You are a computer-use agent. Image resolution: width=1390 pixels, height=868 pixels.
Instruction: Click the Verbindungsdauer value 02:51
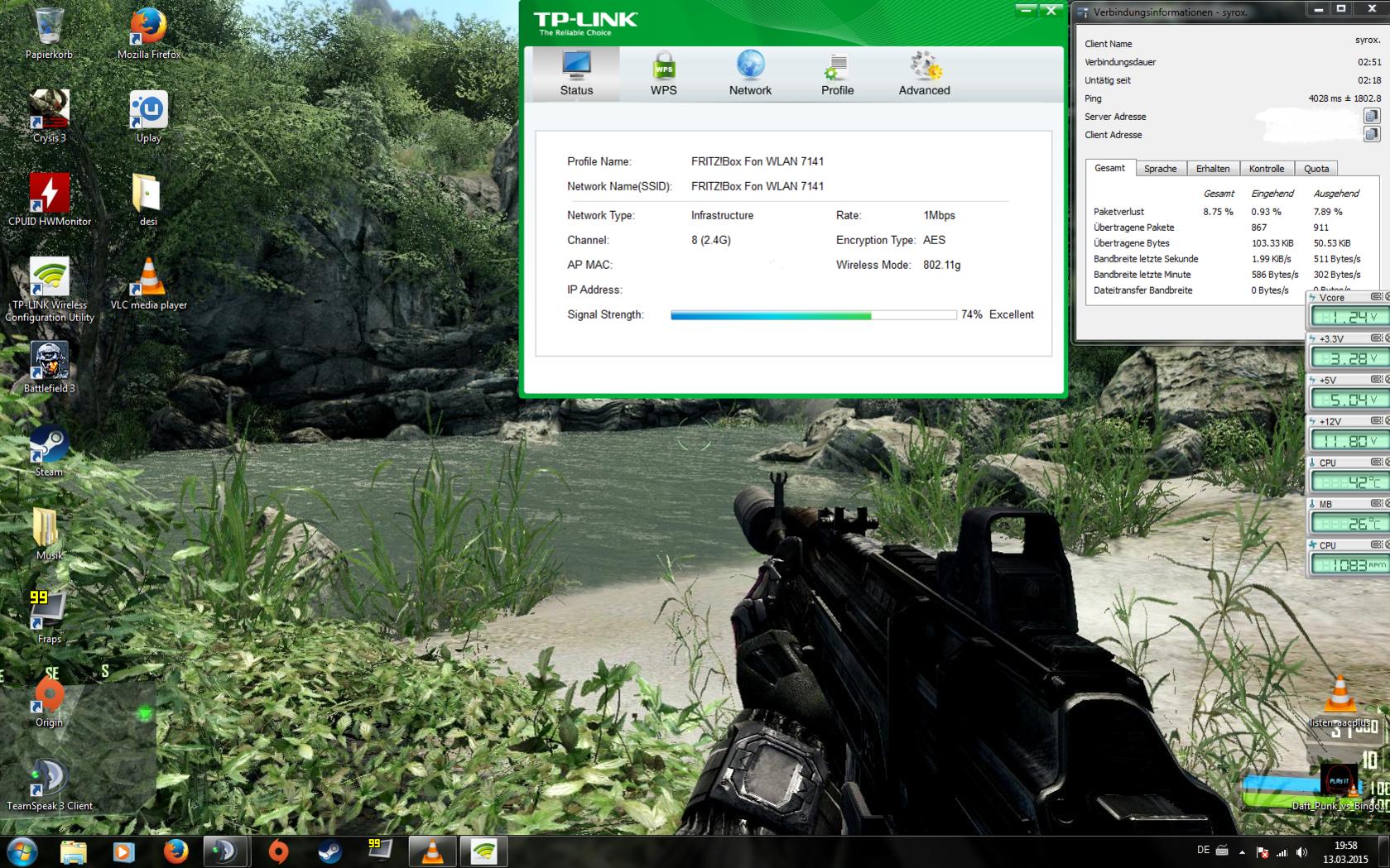[1369, 62]
